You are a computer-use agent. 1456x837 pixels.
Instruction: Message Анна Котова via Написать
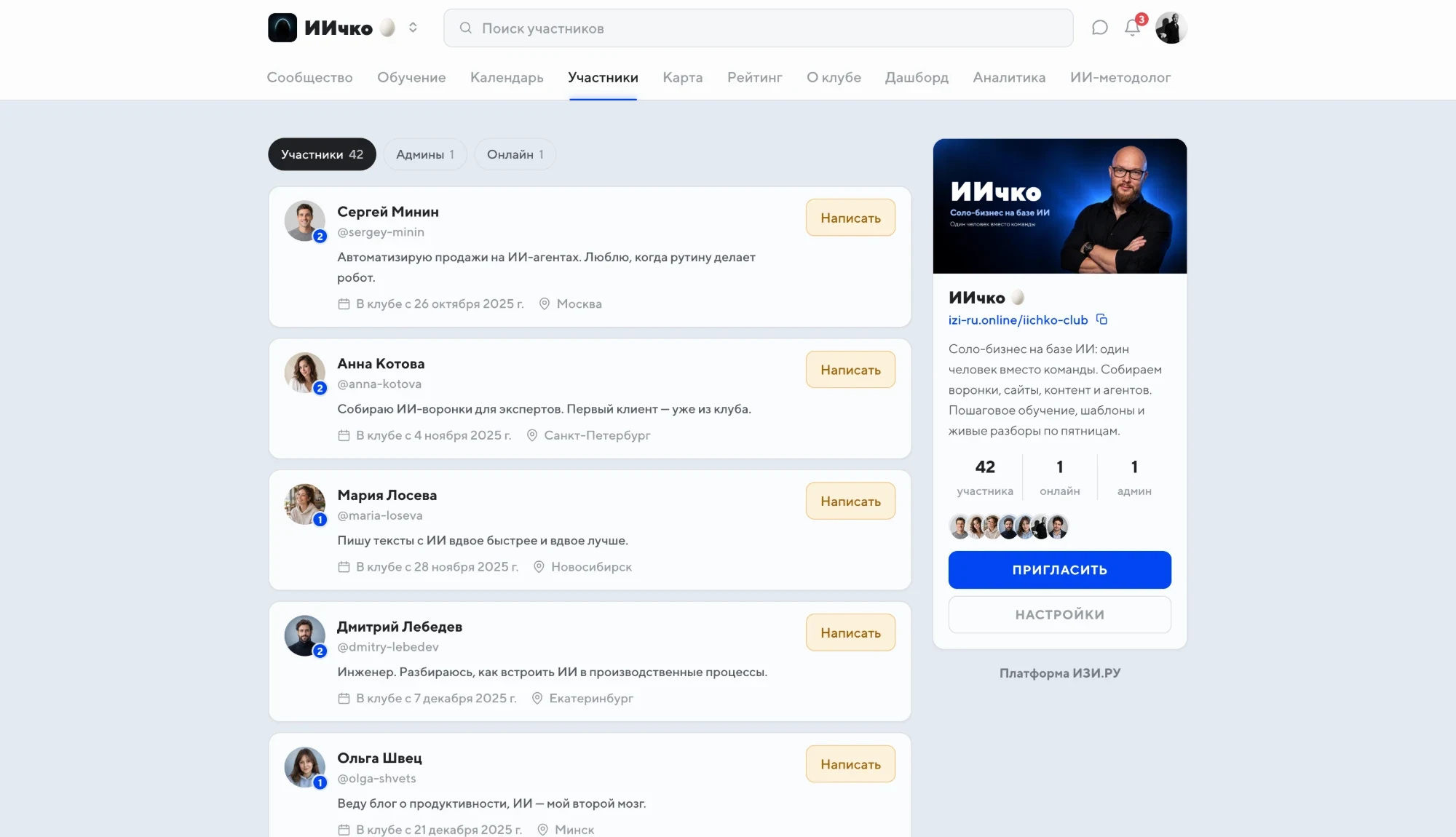pyautogui.click(x=850, y=370)
